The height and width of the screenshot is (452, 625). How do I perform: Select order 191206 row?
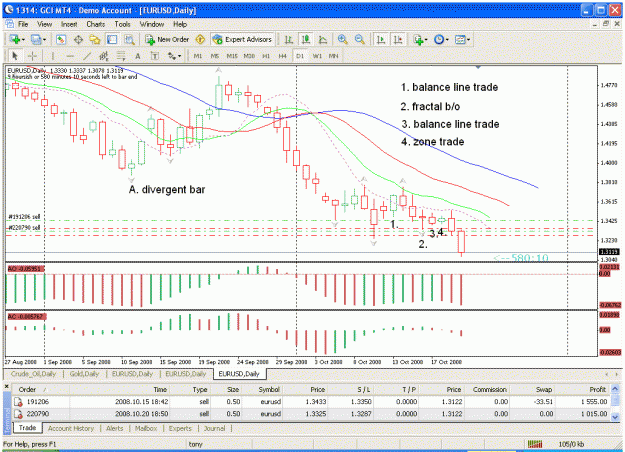(311, 402)
